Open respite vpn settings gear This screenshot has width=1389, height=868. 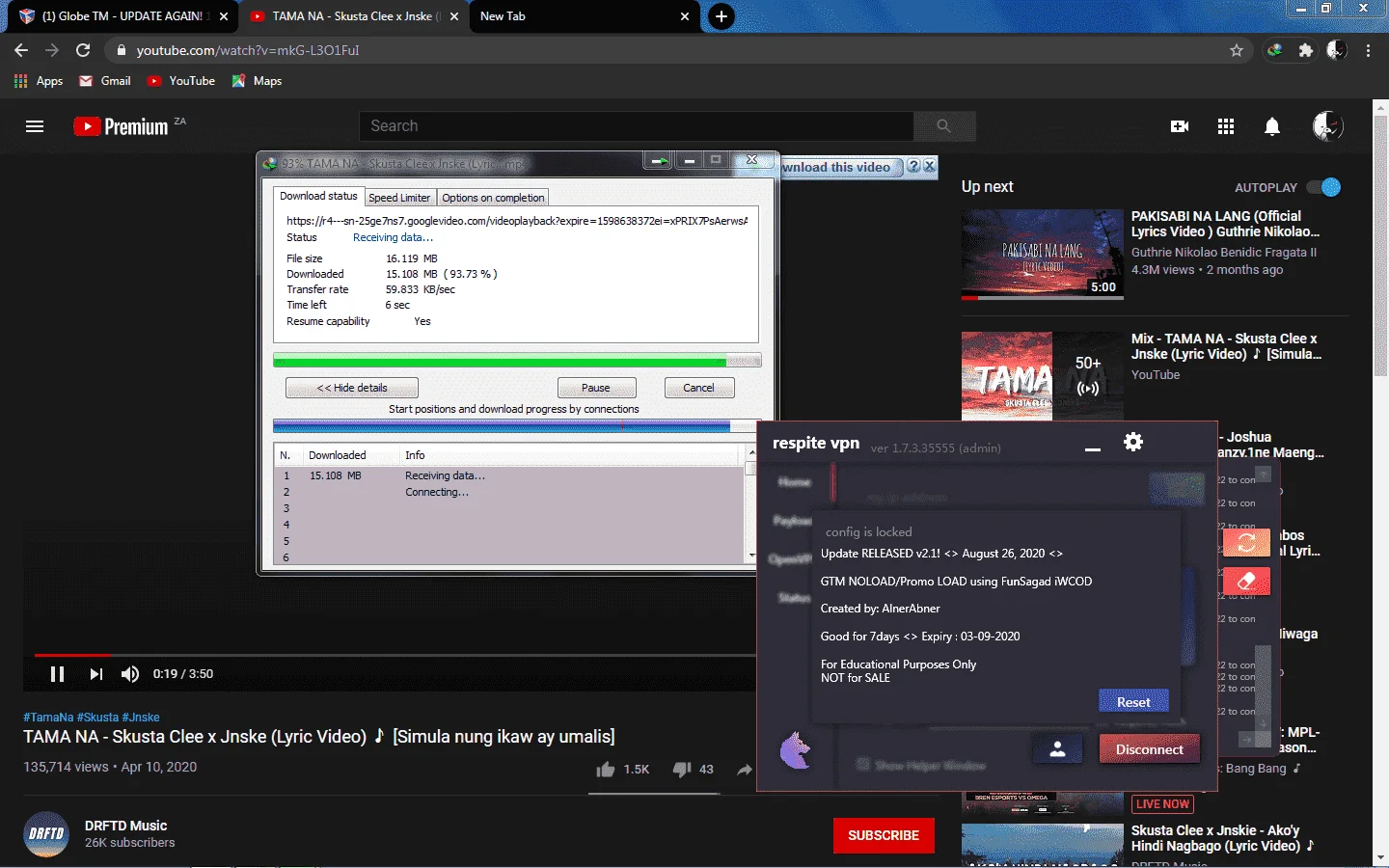click(x=1133, y=442)
